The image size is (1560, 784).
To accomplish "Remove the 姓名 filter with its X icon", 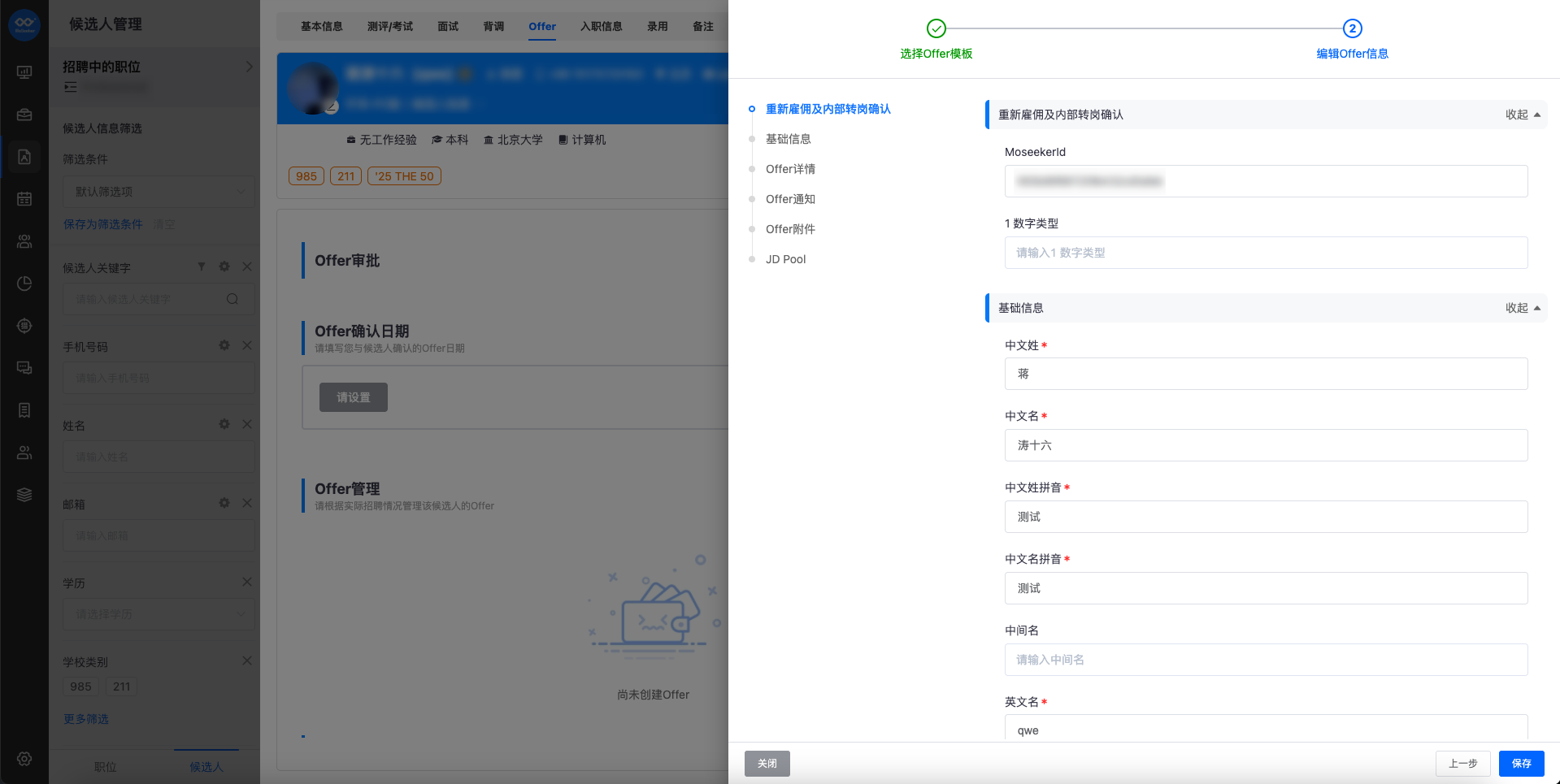I will 247,424.
